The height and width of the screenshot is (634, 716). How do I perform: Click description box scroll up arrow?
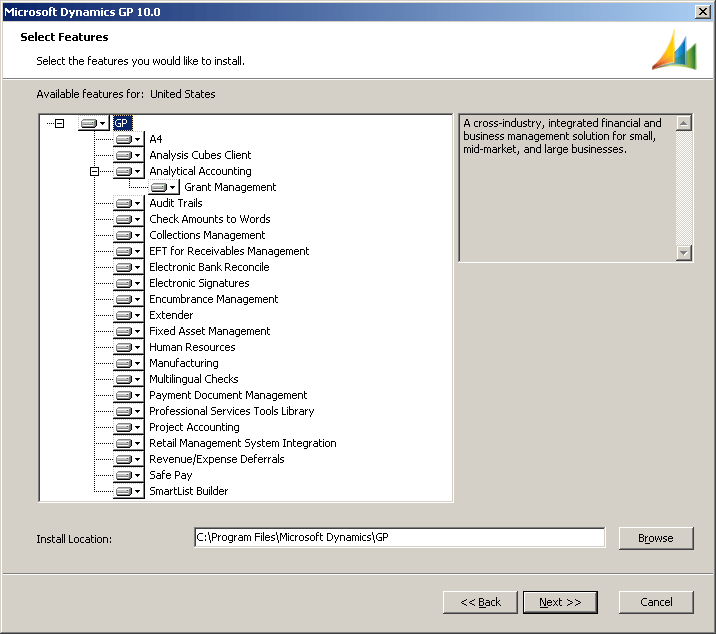pos(684,123)
